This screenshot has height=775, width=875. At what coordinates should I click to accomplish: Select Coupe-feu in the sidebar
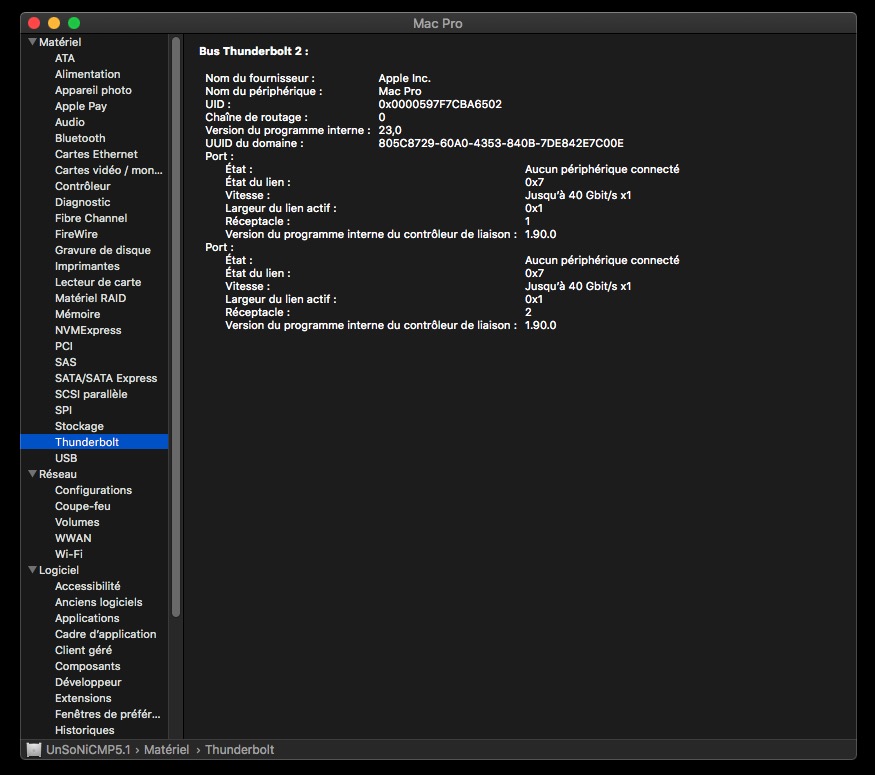coord(83,506)
